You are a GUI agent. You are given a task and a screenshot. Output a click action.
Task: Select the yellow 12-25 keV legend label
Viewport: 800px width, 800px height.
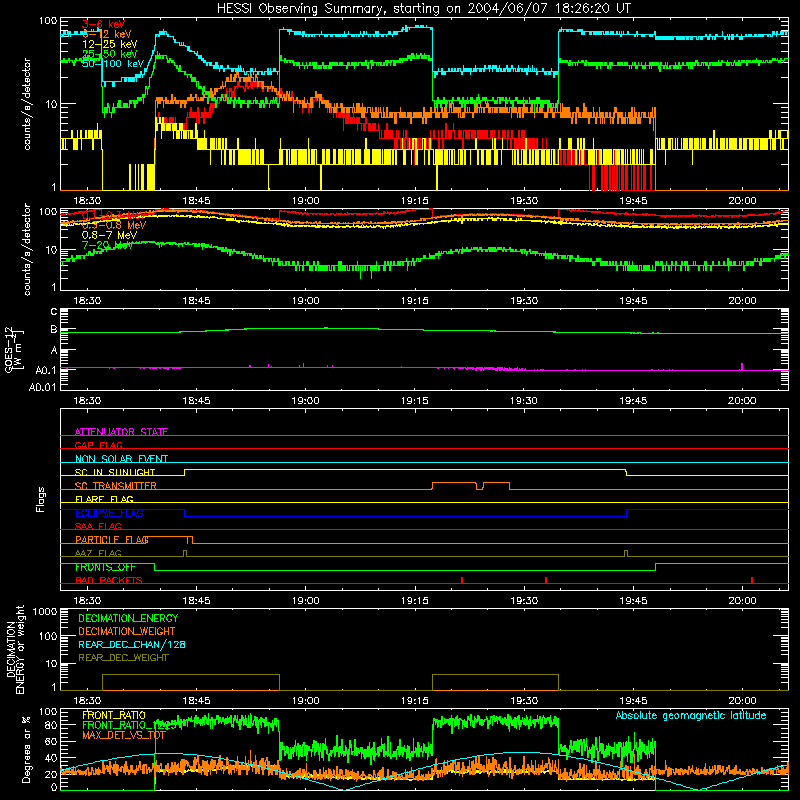pyautogui.click(x=110, y=44)
